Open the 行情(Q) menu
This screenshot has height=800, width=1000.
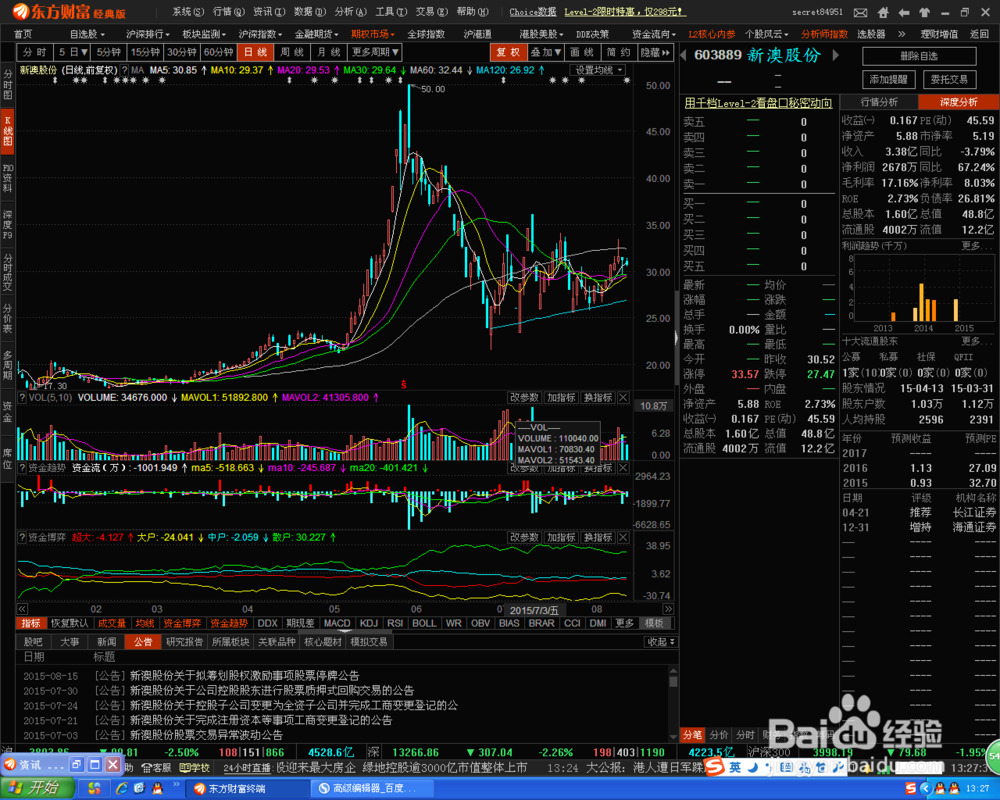coord(228,11)
